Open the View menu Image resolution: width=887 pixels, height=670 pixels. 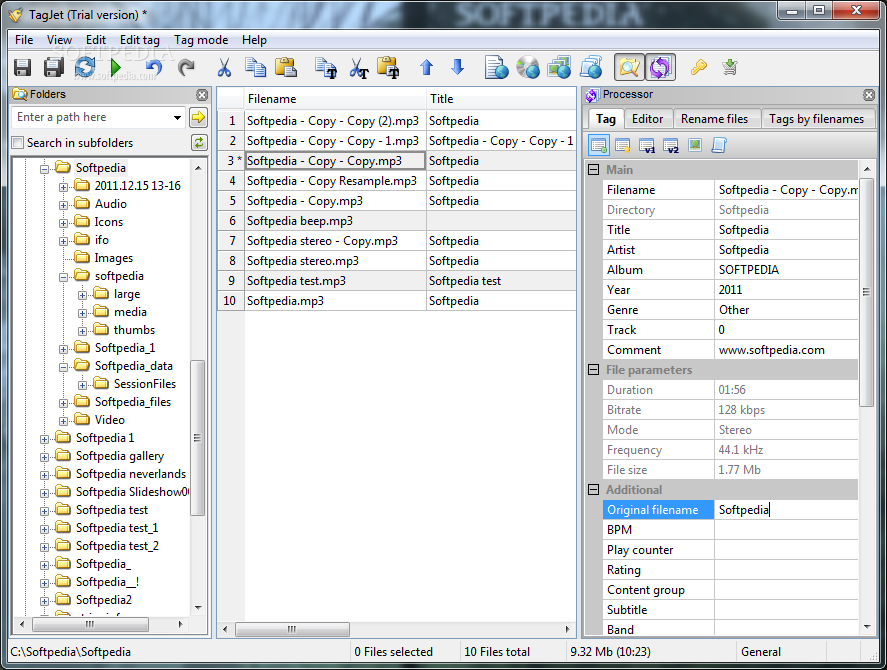pos(59,40)
